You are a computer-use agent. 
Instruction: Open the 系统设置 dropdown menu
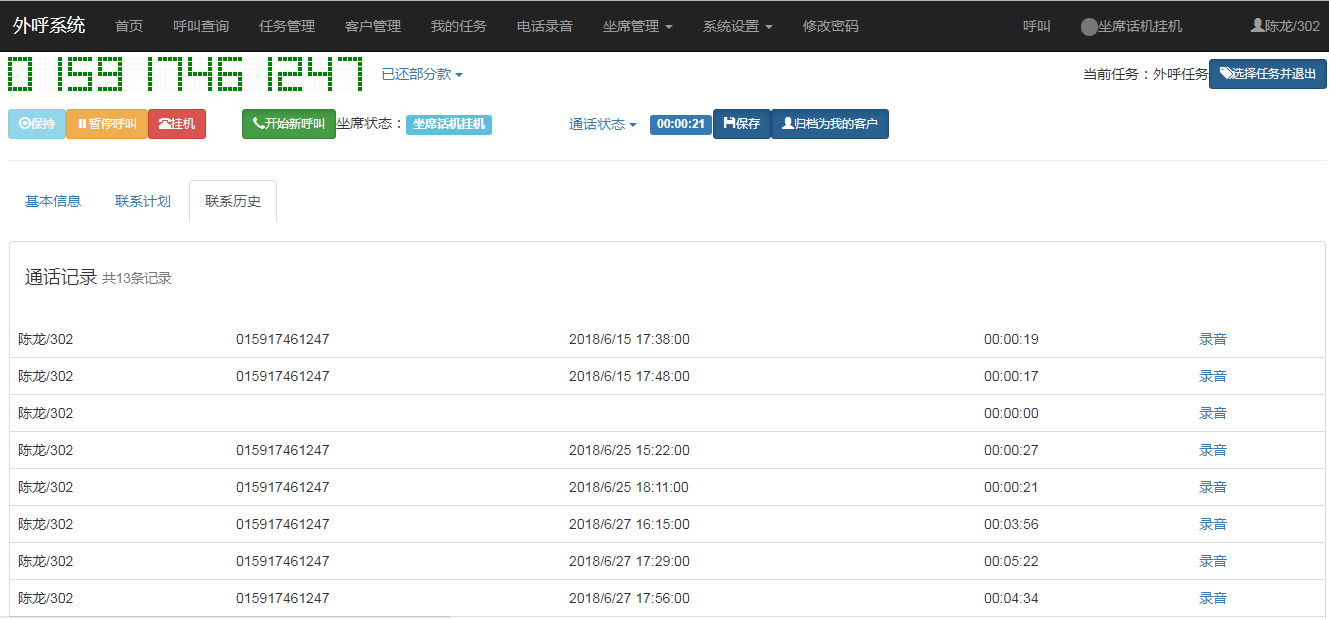pos(737,26)
